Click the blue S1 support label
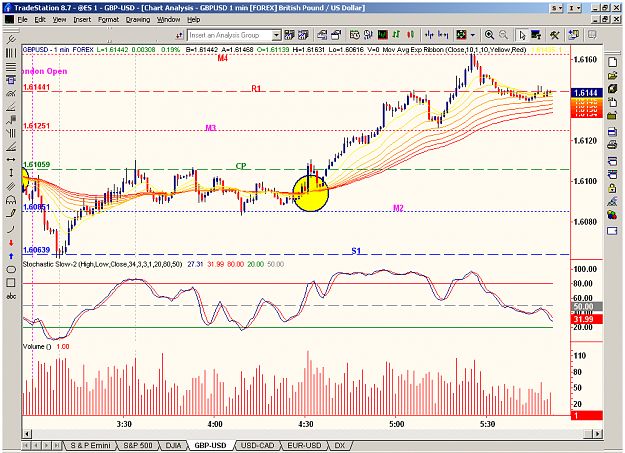Screen dimensions: 625x453 click(x=356, y=251)
